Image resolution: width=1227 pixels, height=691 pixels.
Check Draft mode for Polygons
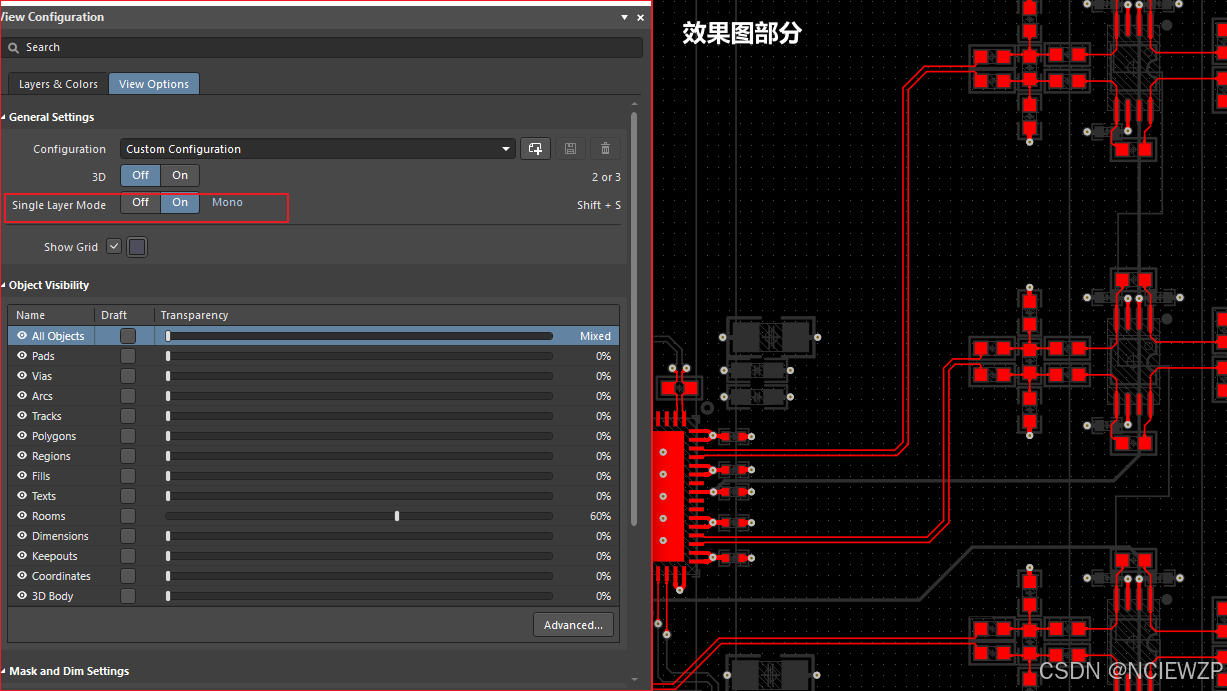(x=128, y=436)
